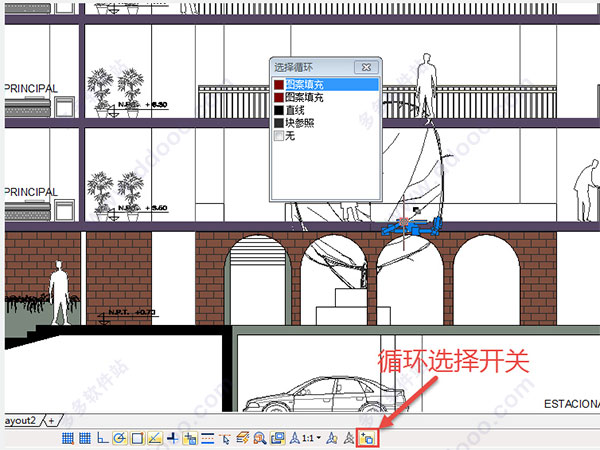Image resolution: width=600 pixels, height=450 pixels.
Task: Select the highlighted first 图案填充 entry
Action: pyautogui.click(x=310, y=85)
